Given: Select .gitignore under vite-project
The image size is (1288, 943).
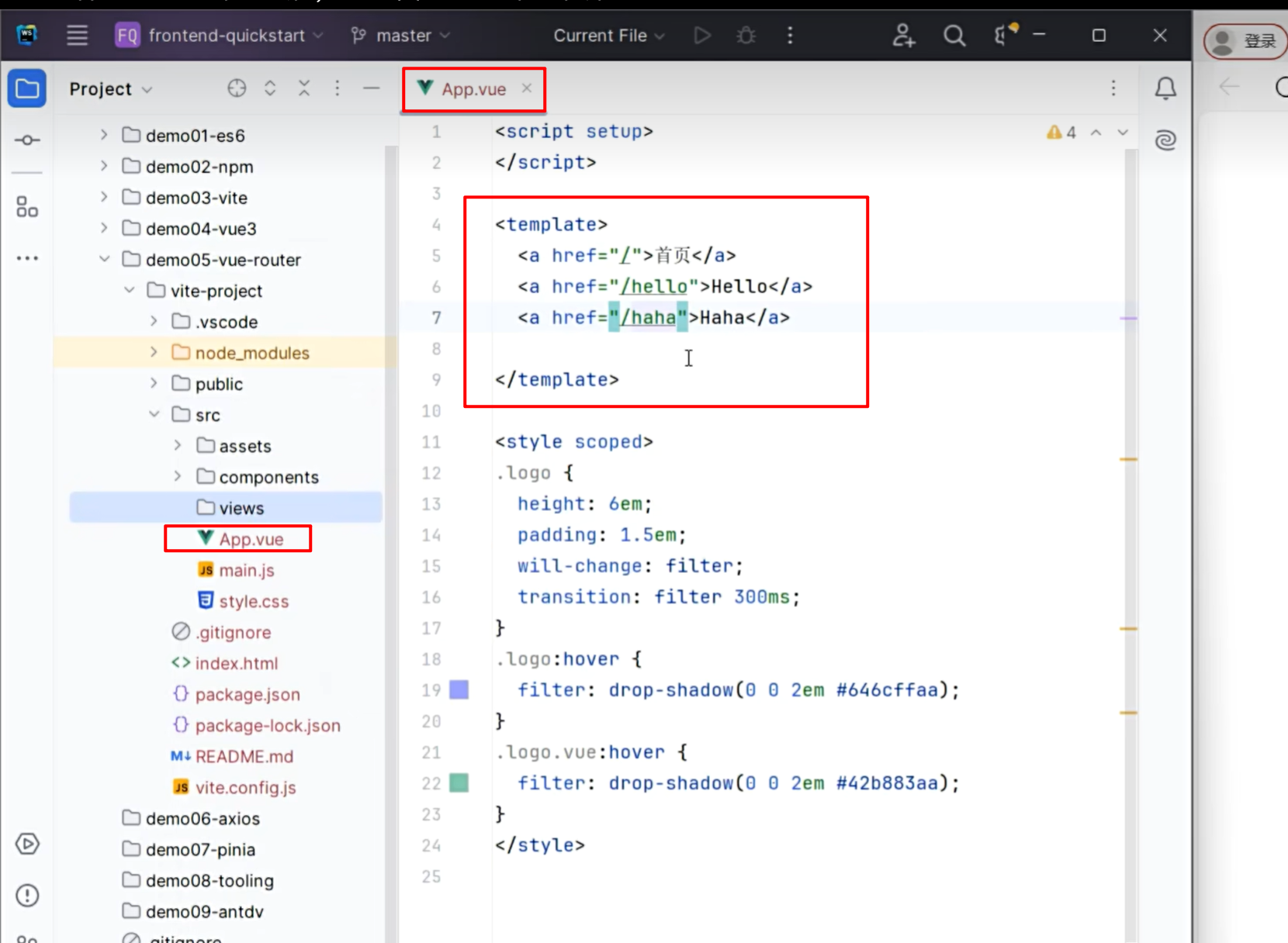Looking at the screenshot, I should (x=222, y=632).
